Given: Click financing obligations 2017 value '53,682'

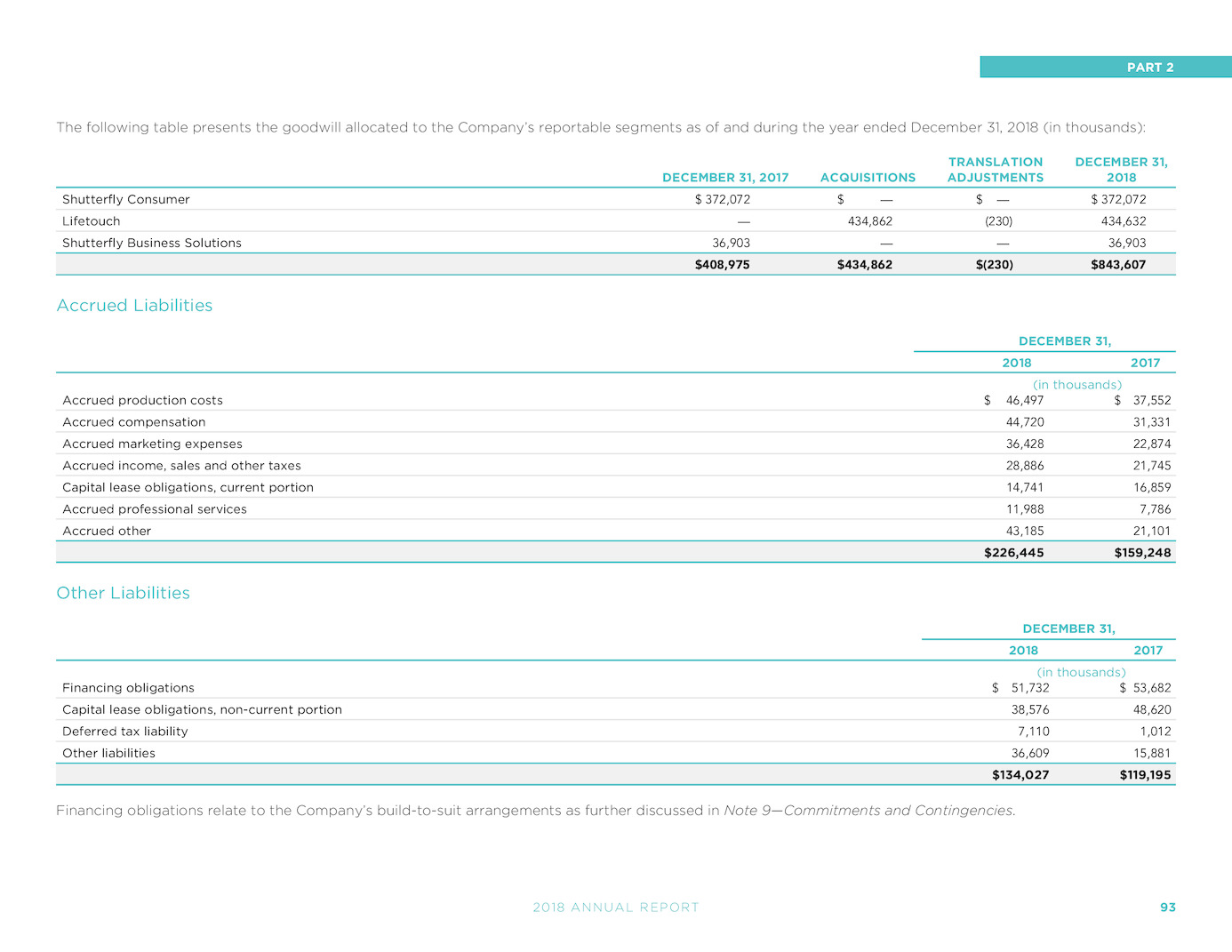Looking at the screenshot, I should coord(1152,688).
